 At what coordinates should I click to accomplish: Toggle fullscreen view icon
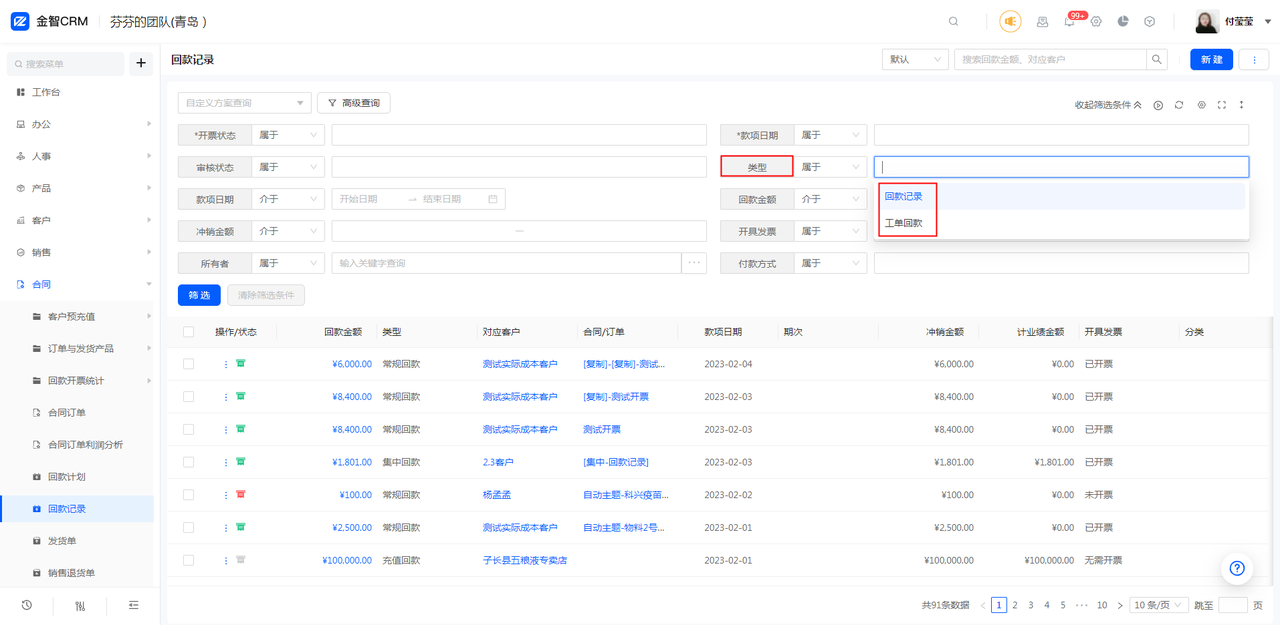tap(1222, 105)
